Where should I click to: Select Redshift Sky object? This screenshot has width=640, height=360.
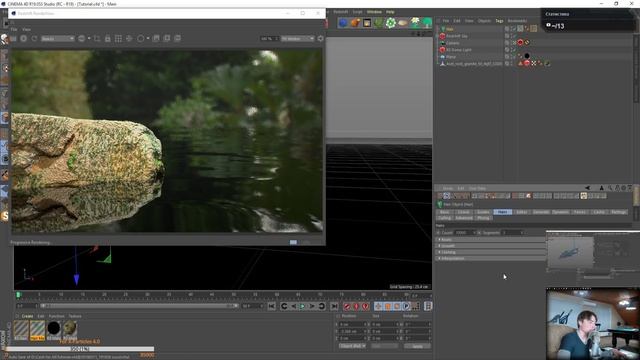click(x=457, y=36)
